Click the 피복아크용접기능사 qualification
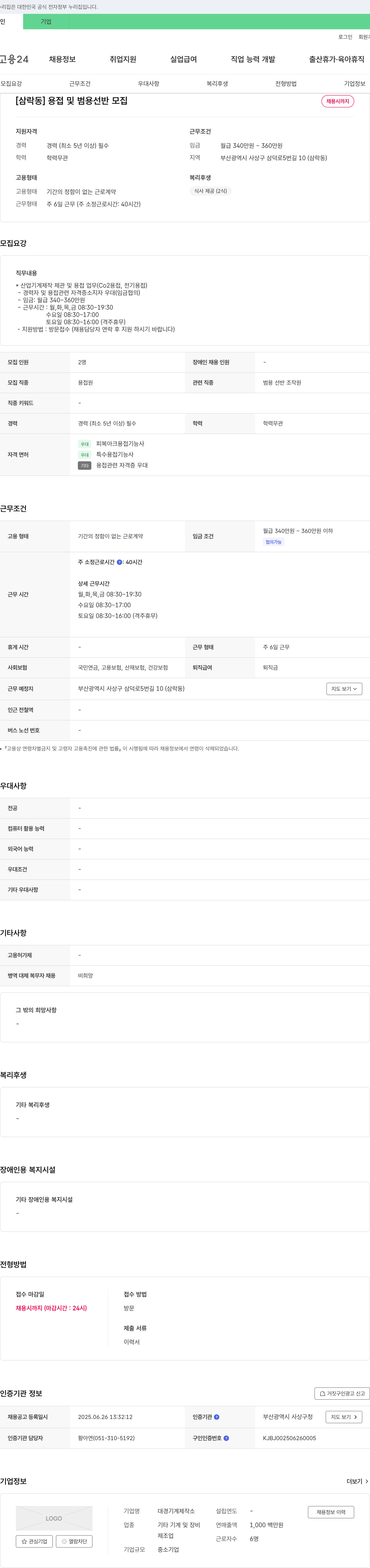The image size is (370, 1568). (x=120, y=444)
